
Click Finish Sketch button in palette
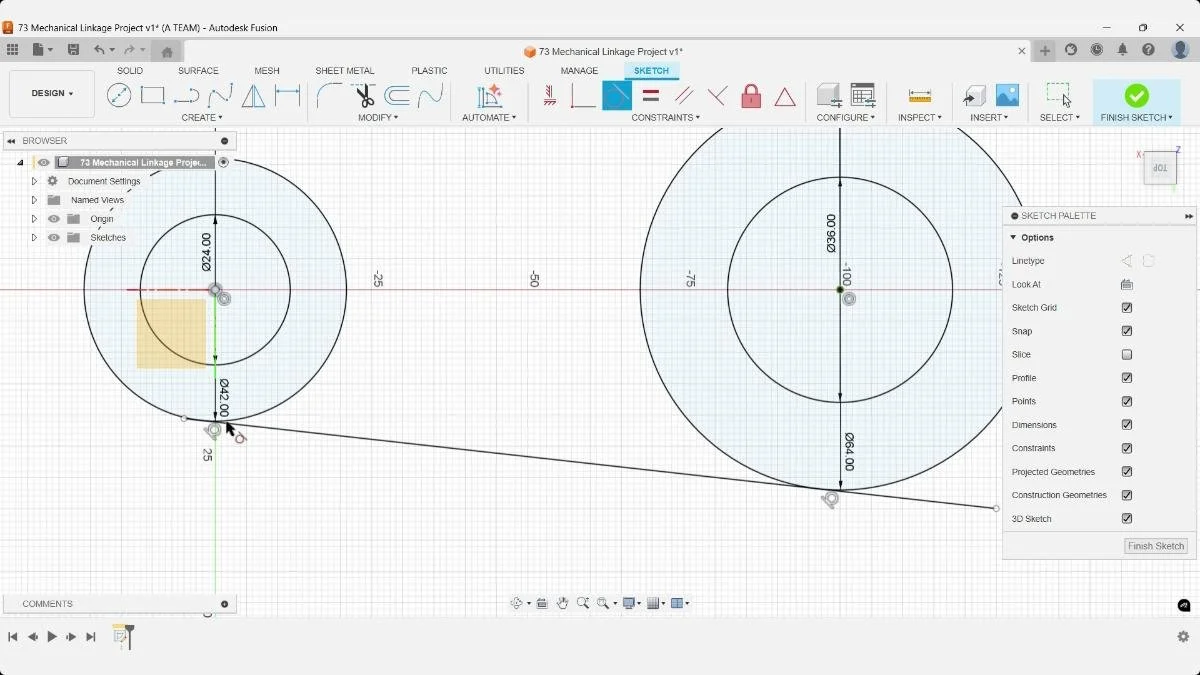[x=1156, y=546]
